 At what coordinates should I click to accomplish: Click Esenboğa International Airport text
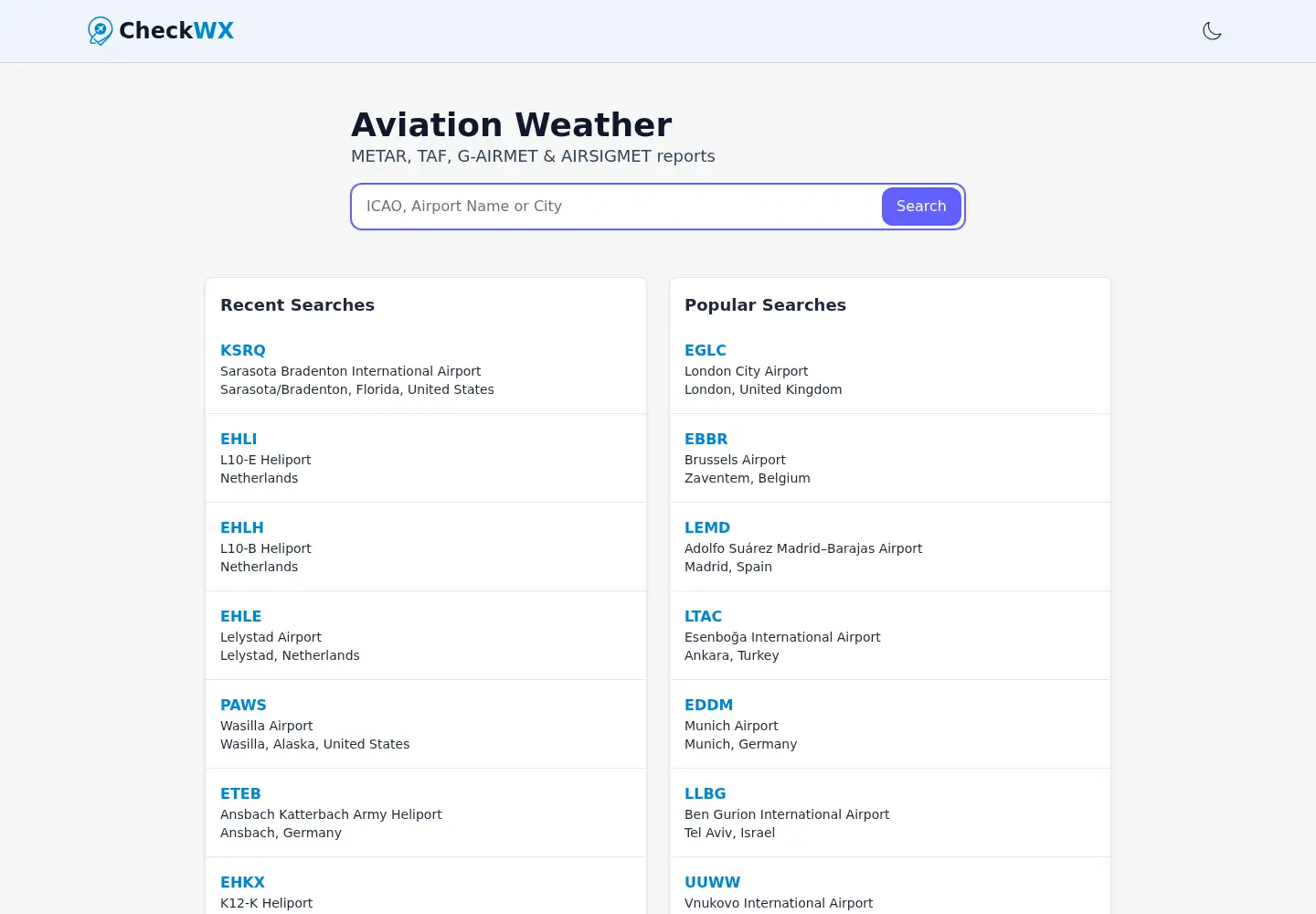(x=782, y=637)
